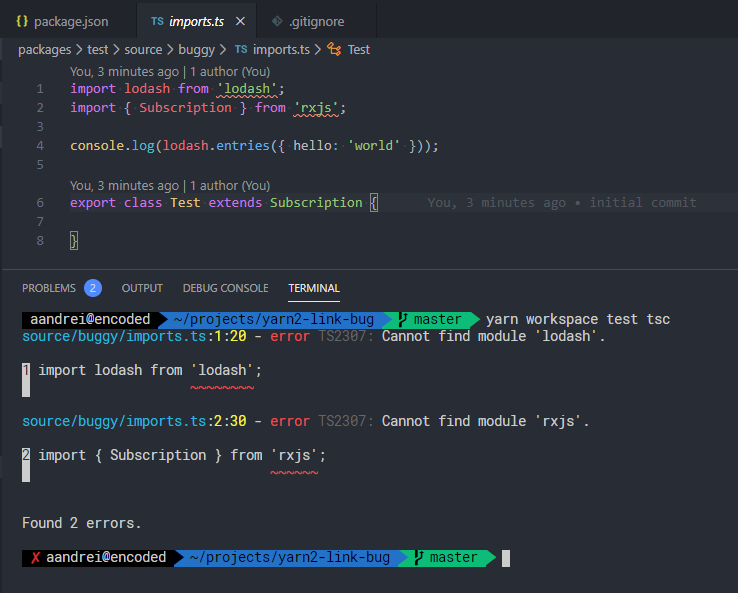Open the source/buggy/imports.ts:2:30 terminal link
The height and width of the screenshot is (593, 738).
pyautogui.click(x=134, y=421)
